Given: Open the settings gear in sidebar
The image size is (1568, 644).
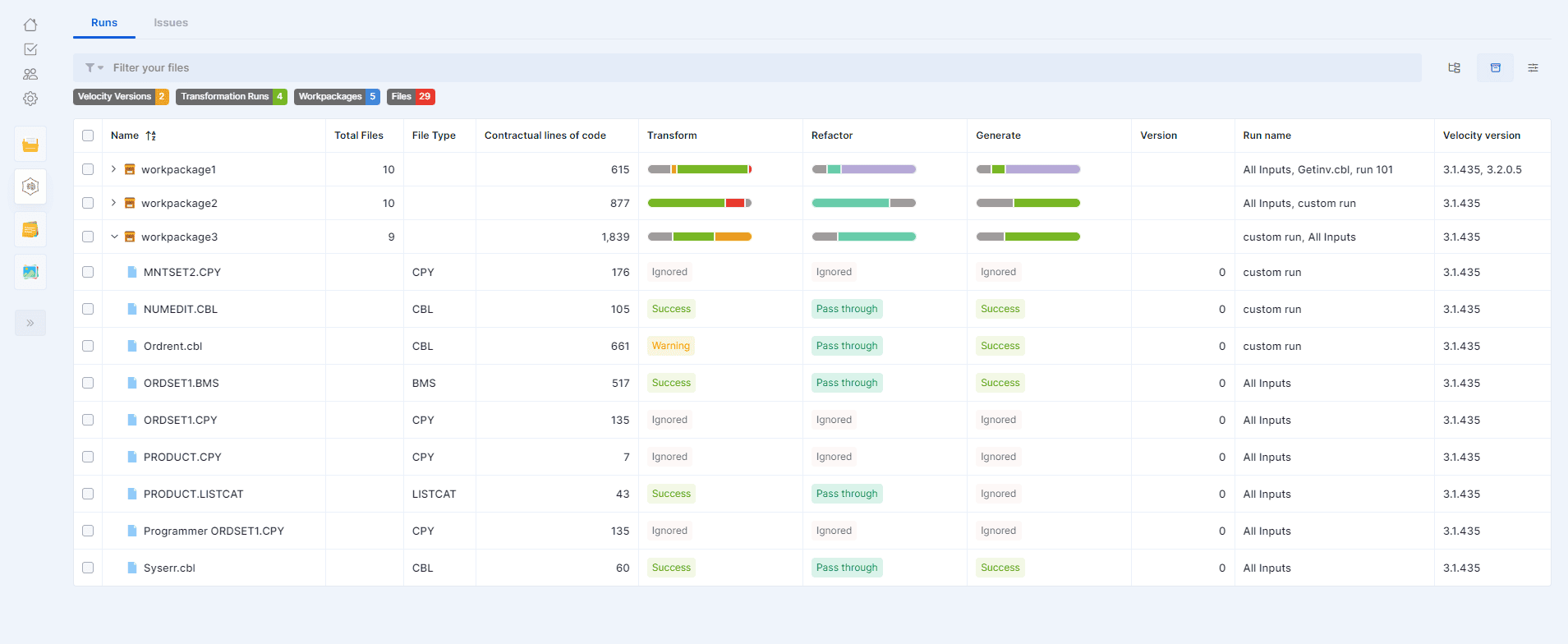Looking at the screenshot, I should coord(30,99).
